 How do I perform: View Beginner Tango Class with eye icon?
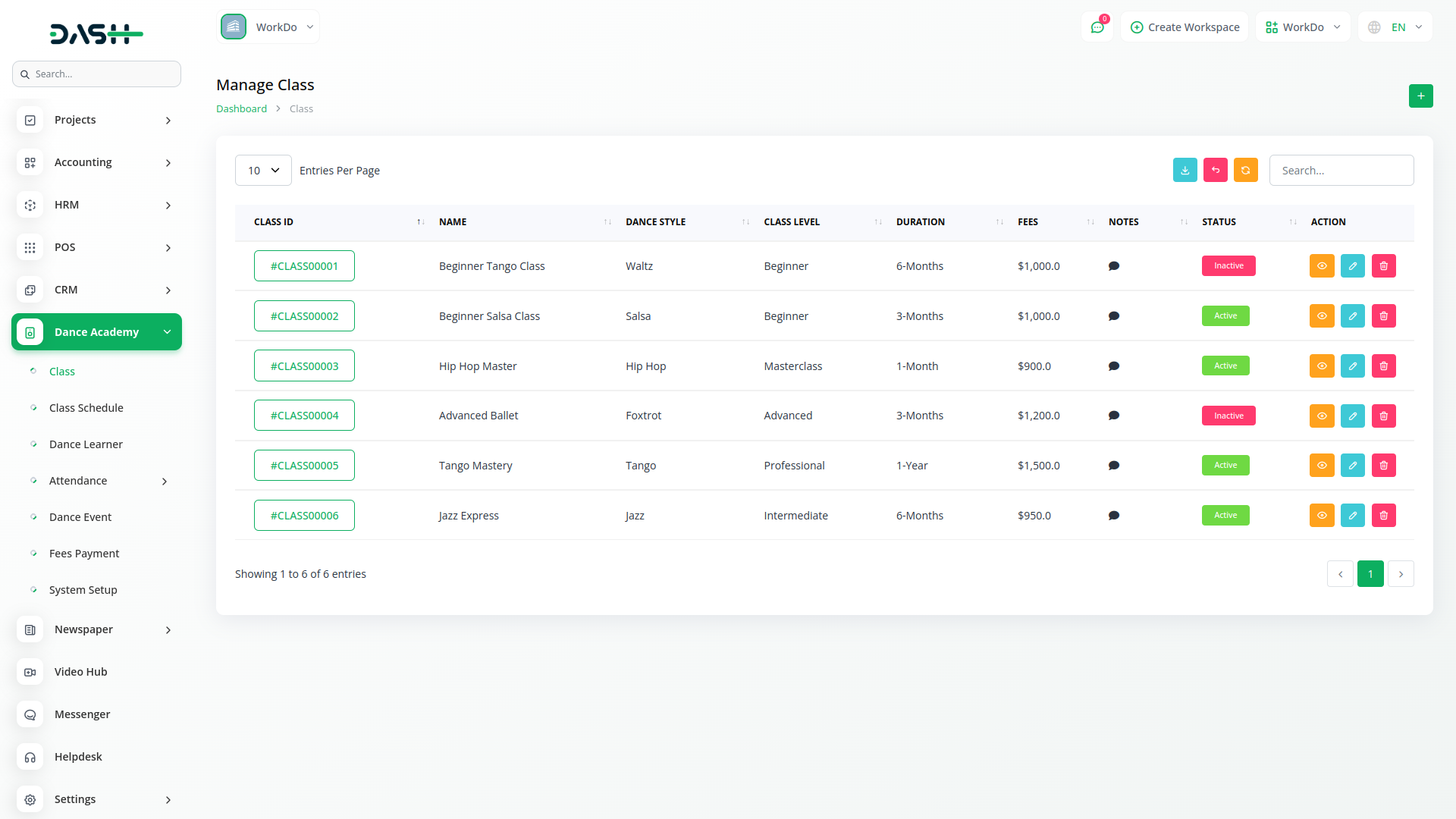1321,266
